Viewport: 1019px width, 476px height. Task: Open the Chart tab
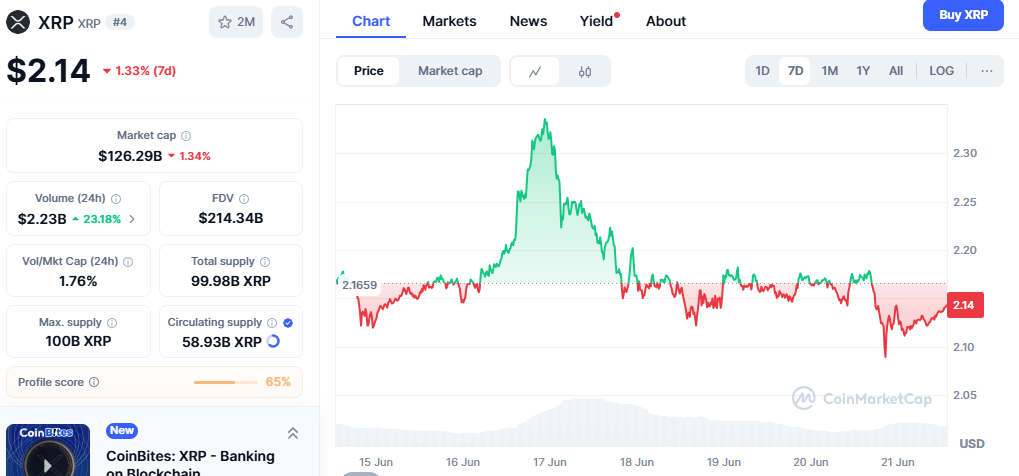371,21
